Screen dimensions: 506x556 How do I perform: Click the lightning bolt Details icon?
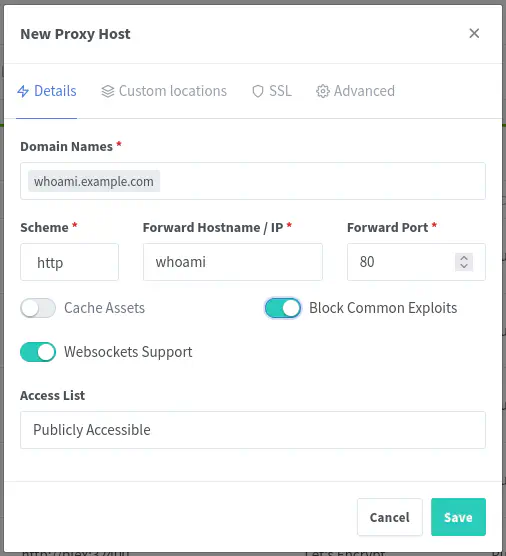tap(23, 91)
